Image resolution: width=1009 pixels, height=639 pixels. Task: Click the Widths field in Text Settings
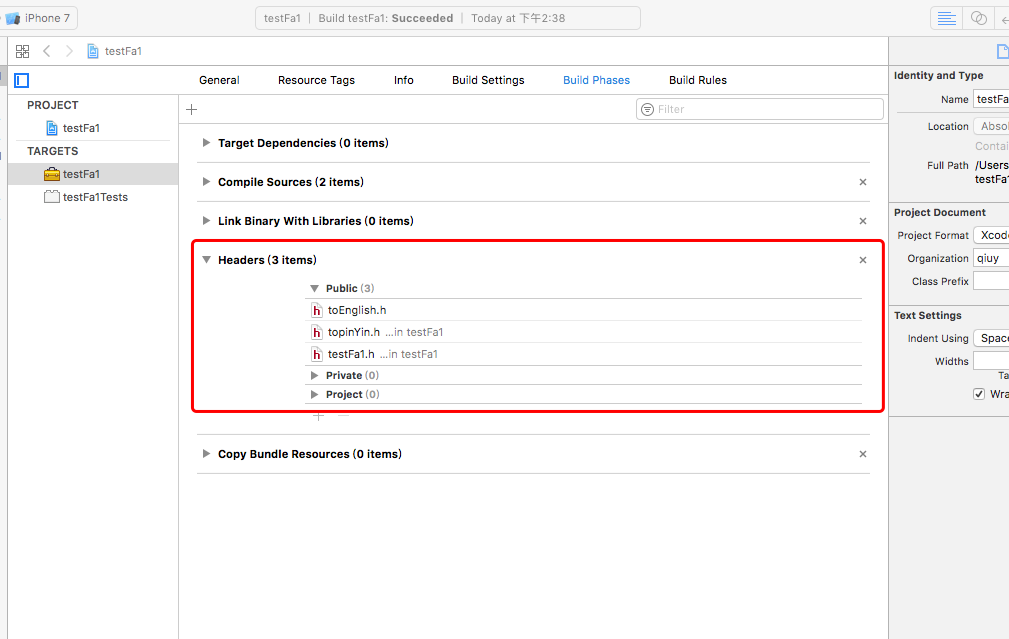[x=991, y=361]
